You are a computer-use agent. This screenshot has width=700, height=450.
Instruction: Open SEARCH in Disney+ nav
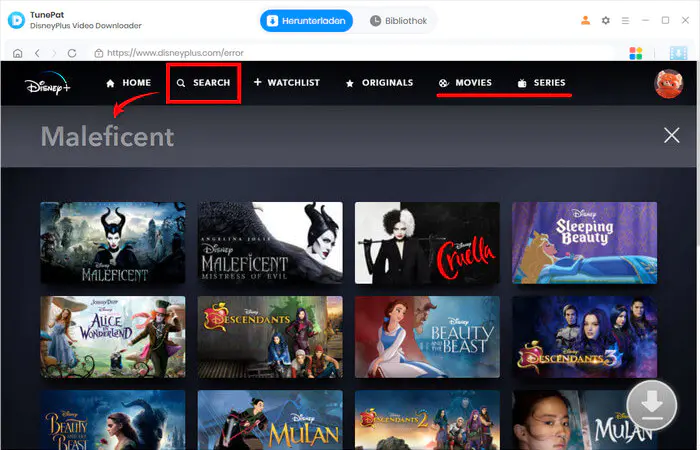pyautogui.click(x=204, y=83)
